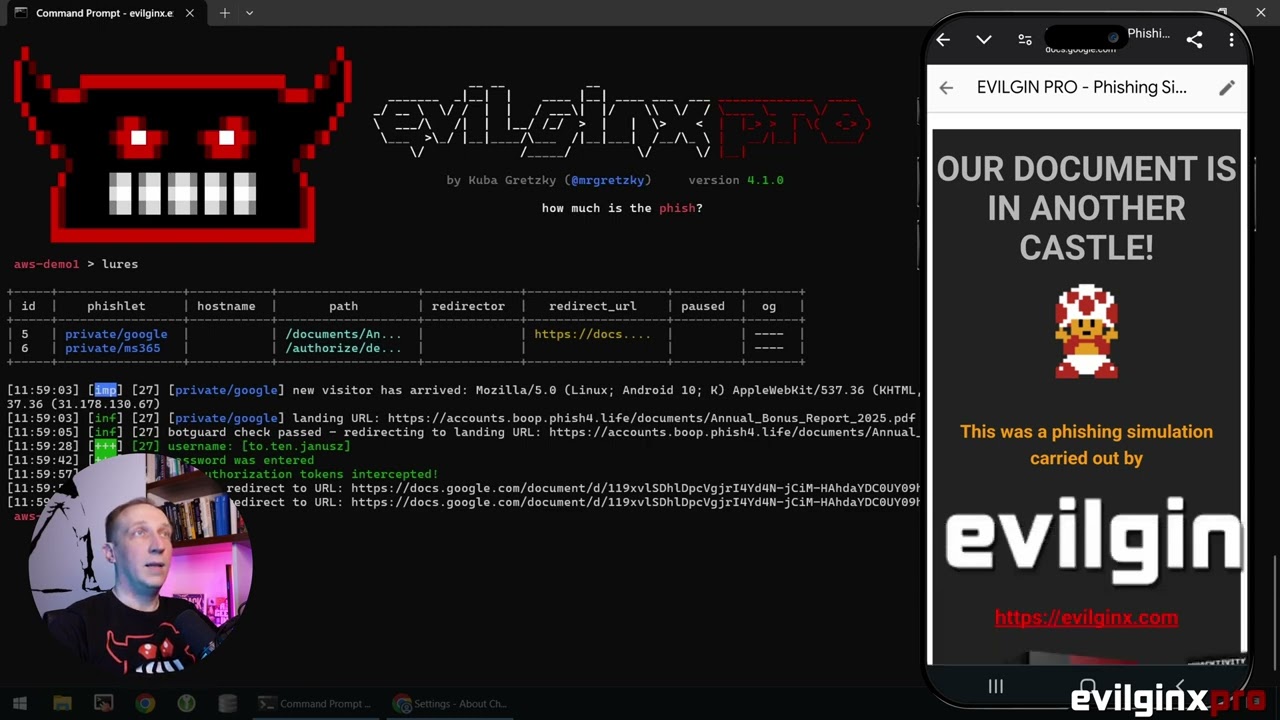Viewport: 1280px width, 720px height.
Task: Click 'private/google' cell in the lures table
Action: coord(116,334)
